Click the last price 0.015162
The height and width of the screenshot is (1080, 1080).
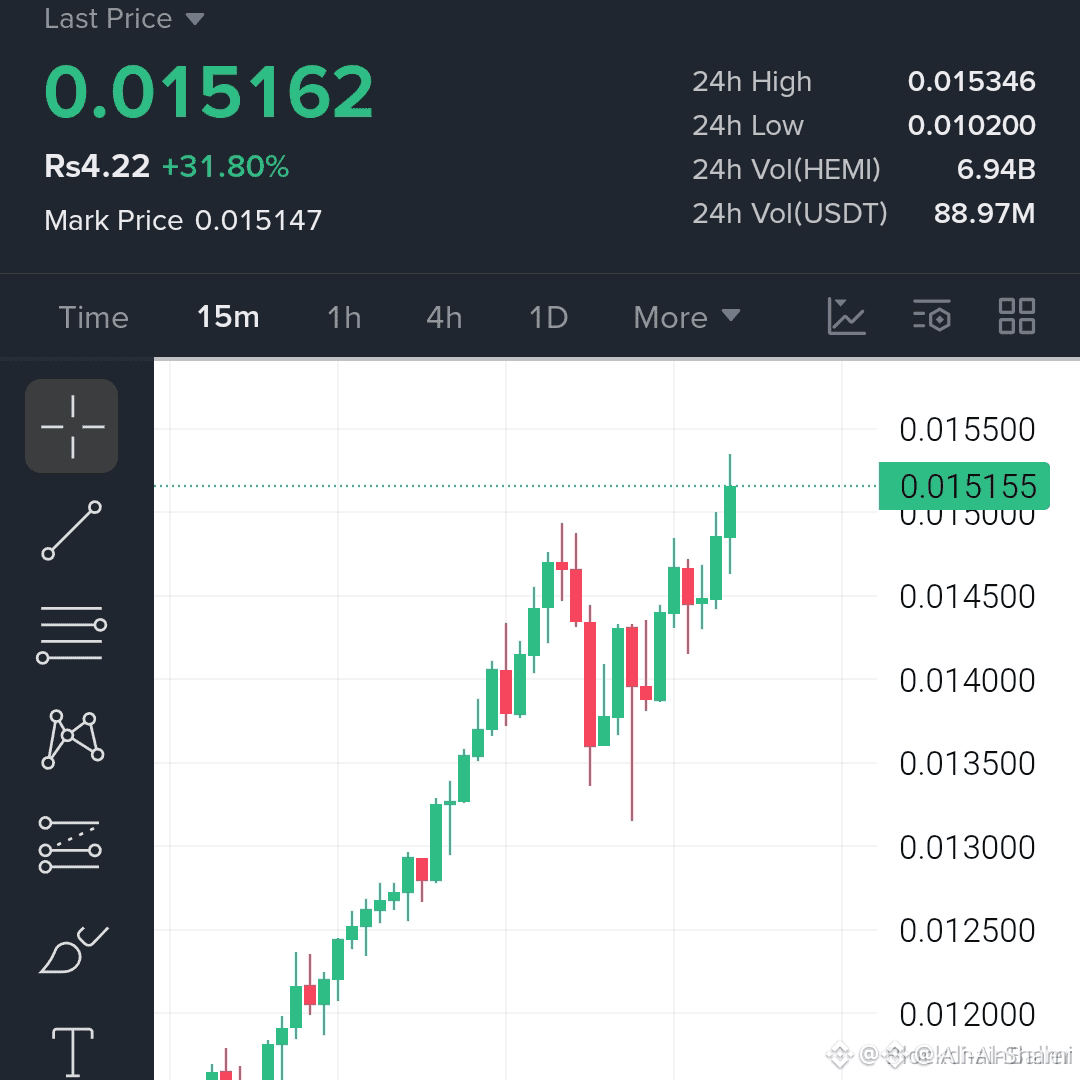click(x=209, y=92)
